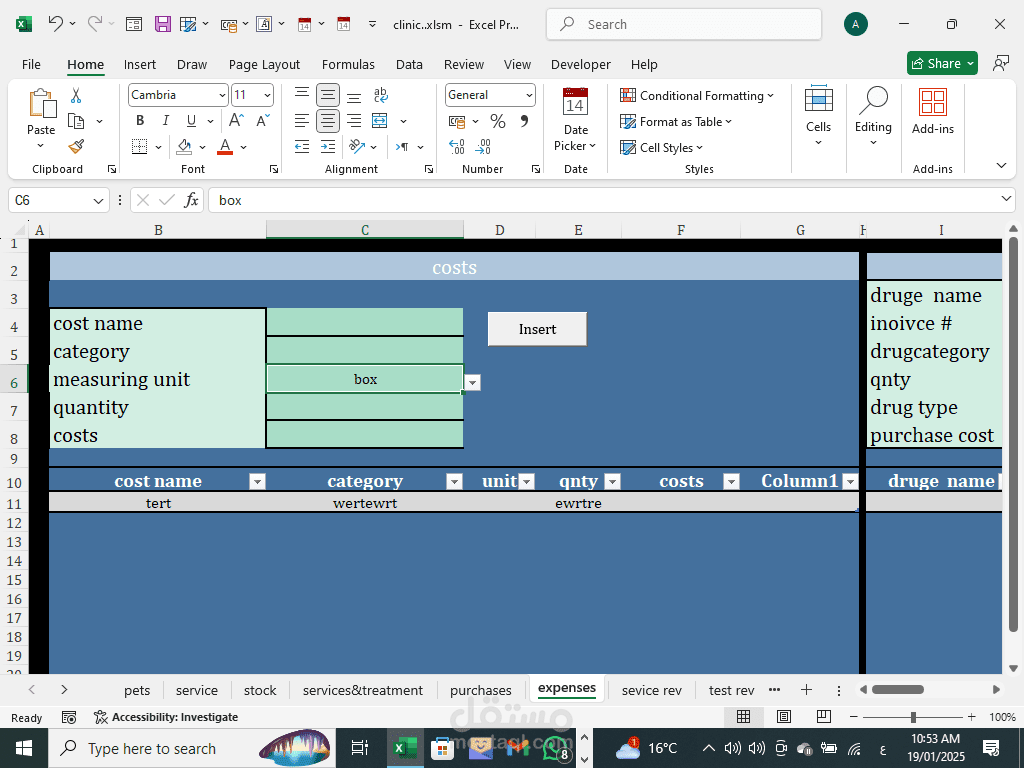
Task: Click the Copy icon in Clipboard group
Action: pyautogui.click(x=76, y=121)
